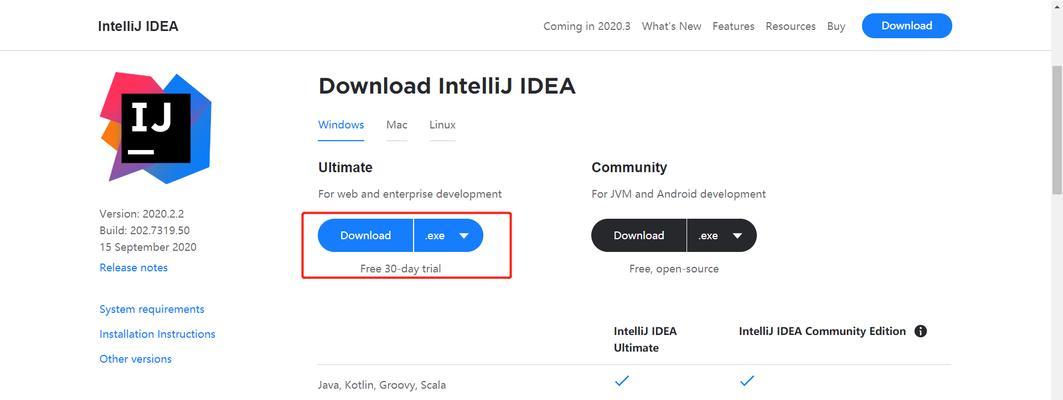Open the Other versions link
Image resolution: width=1063 pixels, height=400 pixels.
(136, 359)
